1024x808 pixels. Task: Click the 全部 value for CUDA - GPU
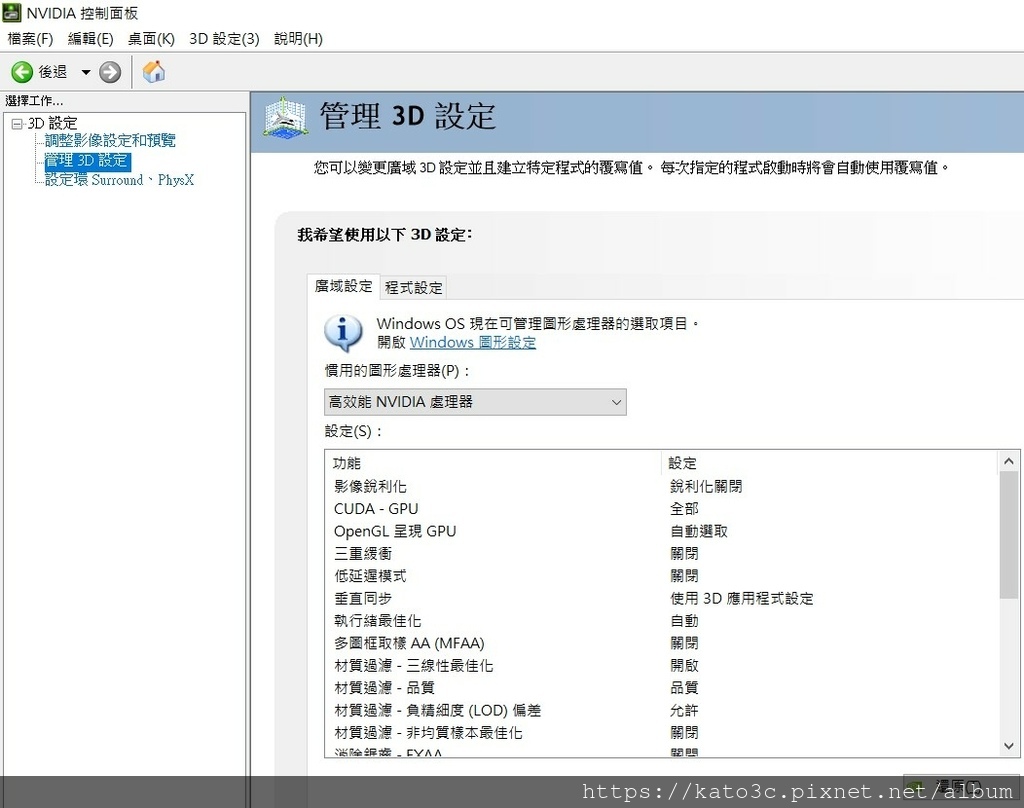684,509
